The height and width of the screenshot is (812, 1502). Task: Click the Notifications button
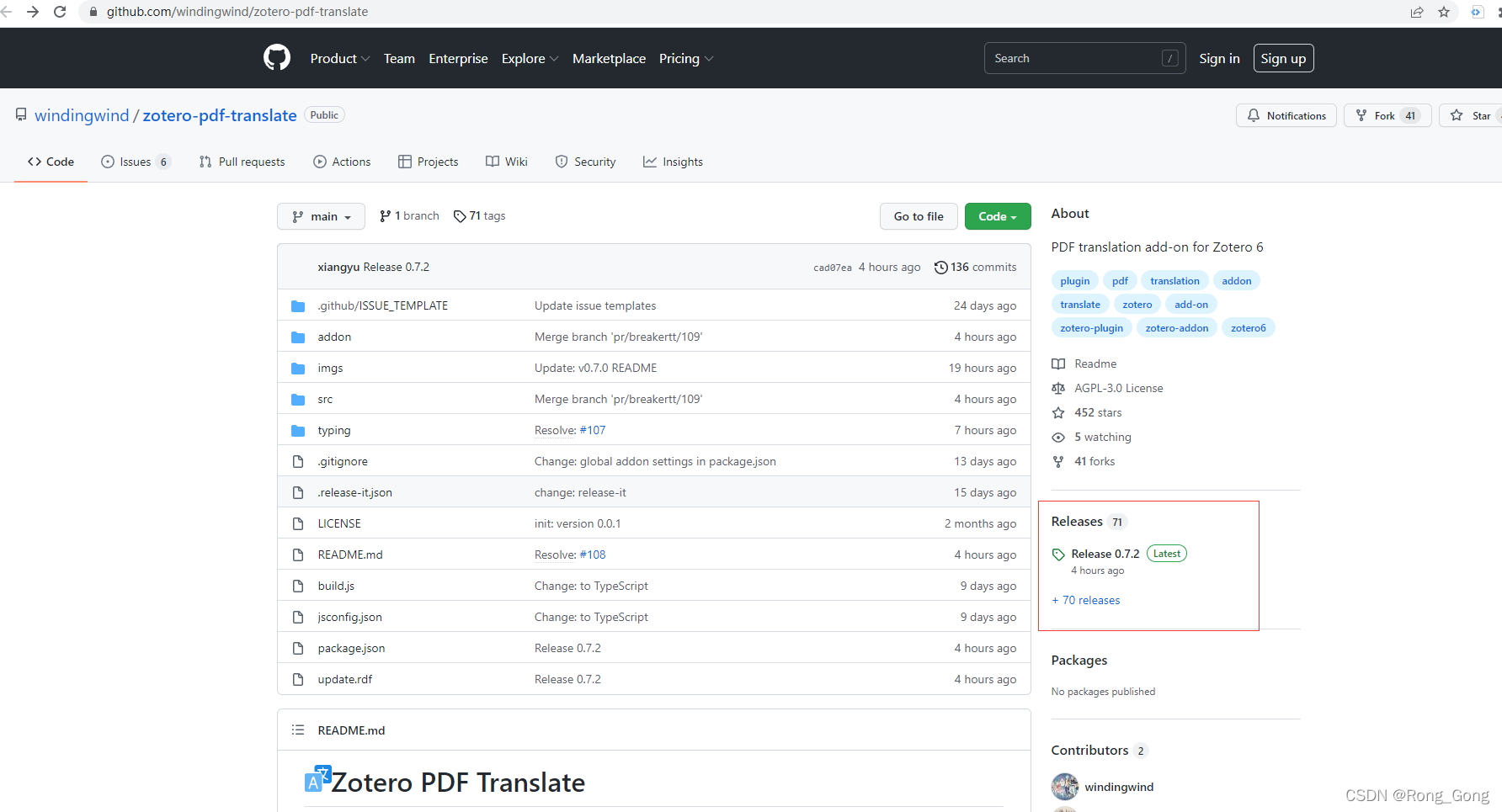[1286, 115]
